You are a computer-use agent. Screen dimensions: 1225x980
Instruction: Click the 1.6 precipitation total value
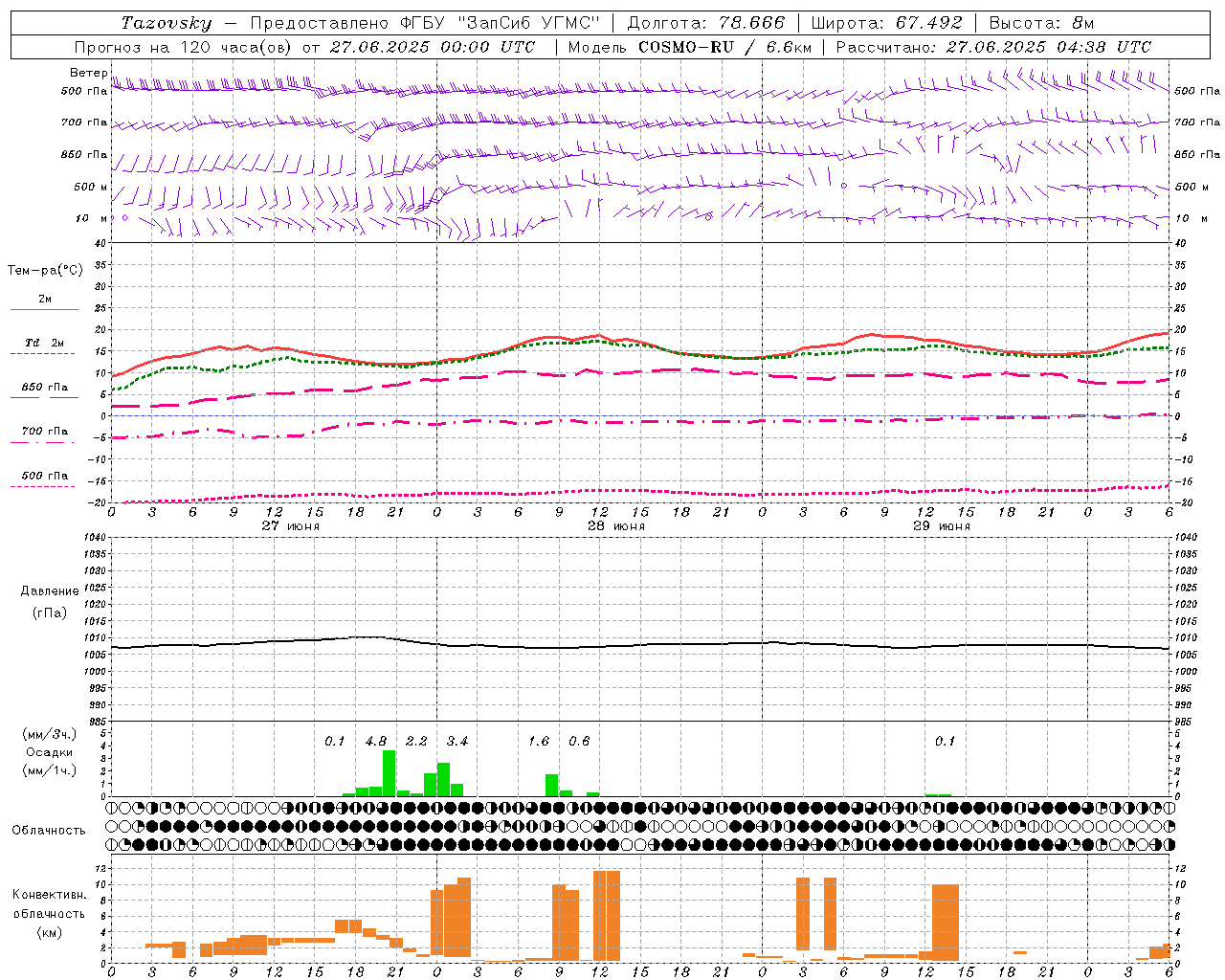click(x=539, y=742)
